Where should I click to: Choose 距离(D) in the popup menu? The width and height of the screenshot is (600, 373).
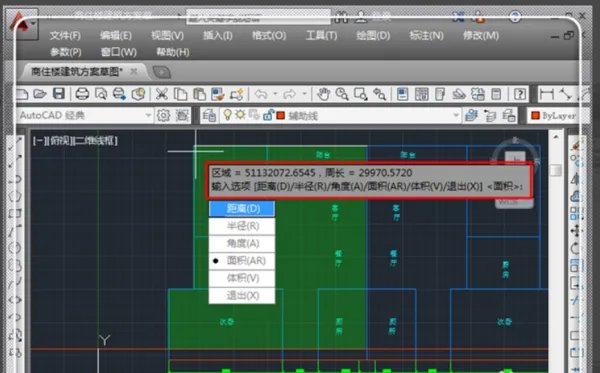point(242,209)
